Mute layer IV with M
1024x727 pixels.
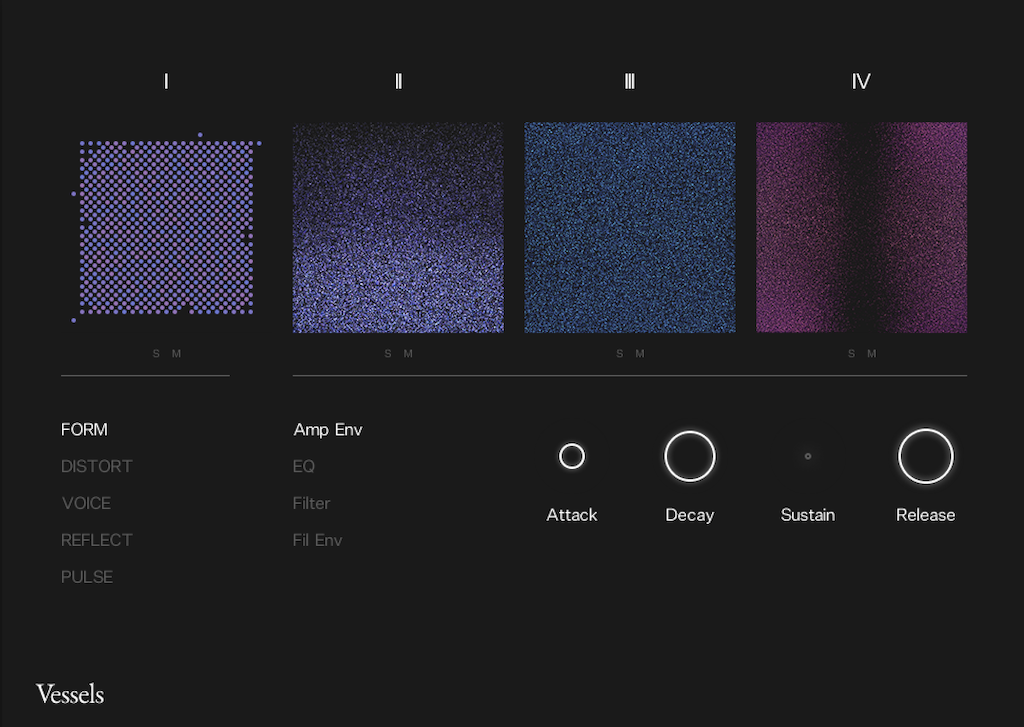872,353
